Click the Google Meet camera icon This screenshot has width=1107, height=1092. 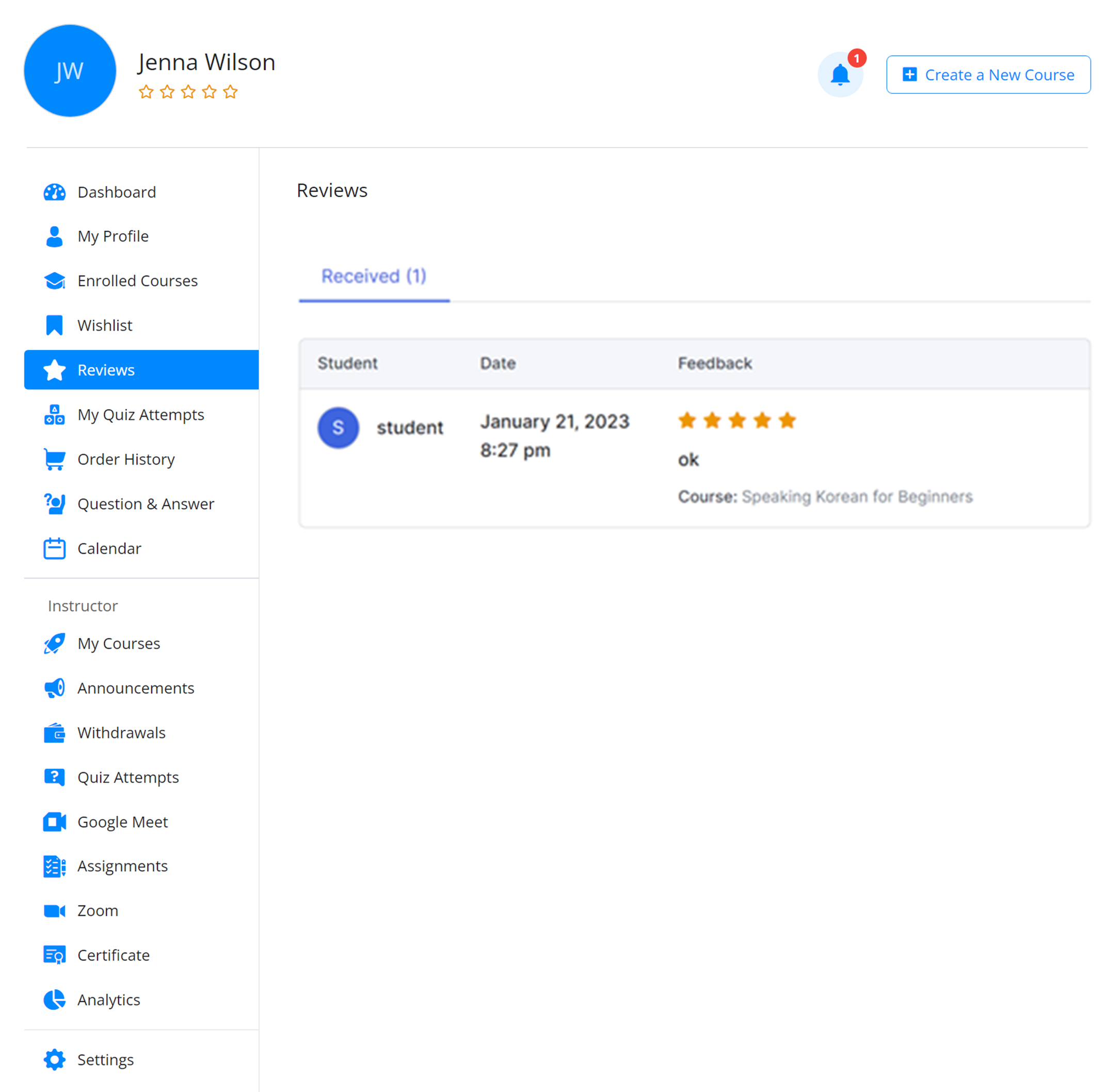coord(54,822)
